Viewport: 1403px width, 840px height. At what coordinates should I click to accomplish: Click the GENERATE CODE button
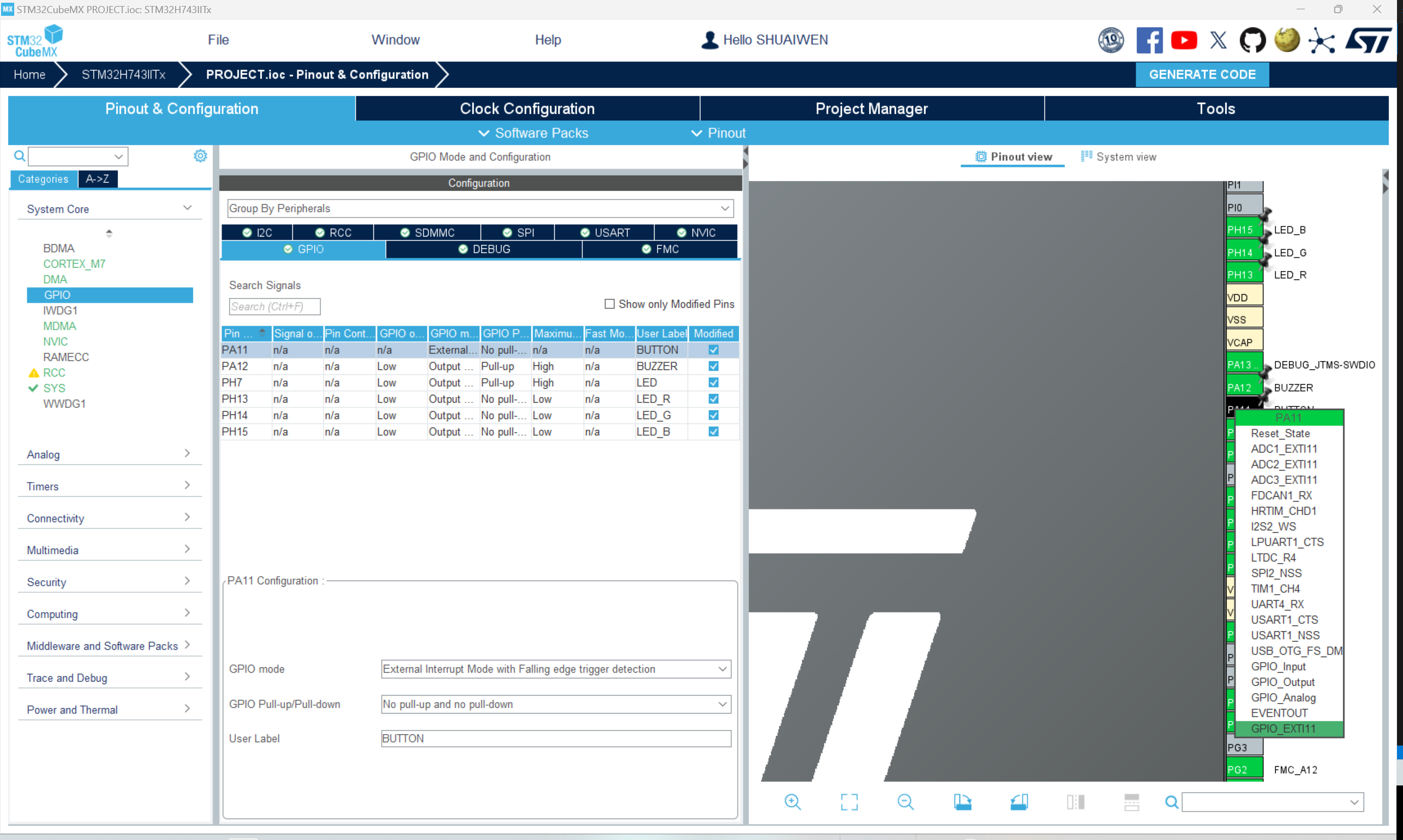tap(1202, 75)
